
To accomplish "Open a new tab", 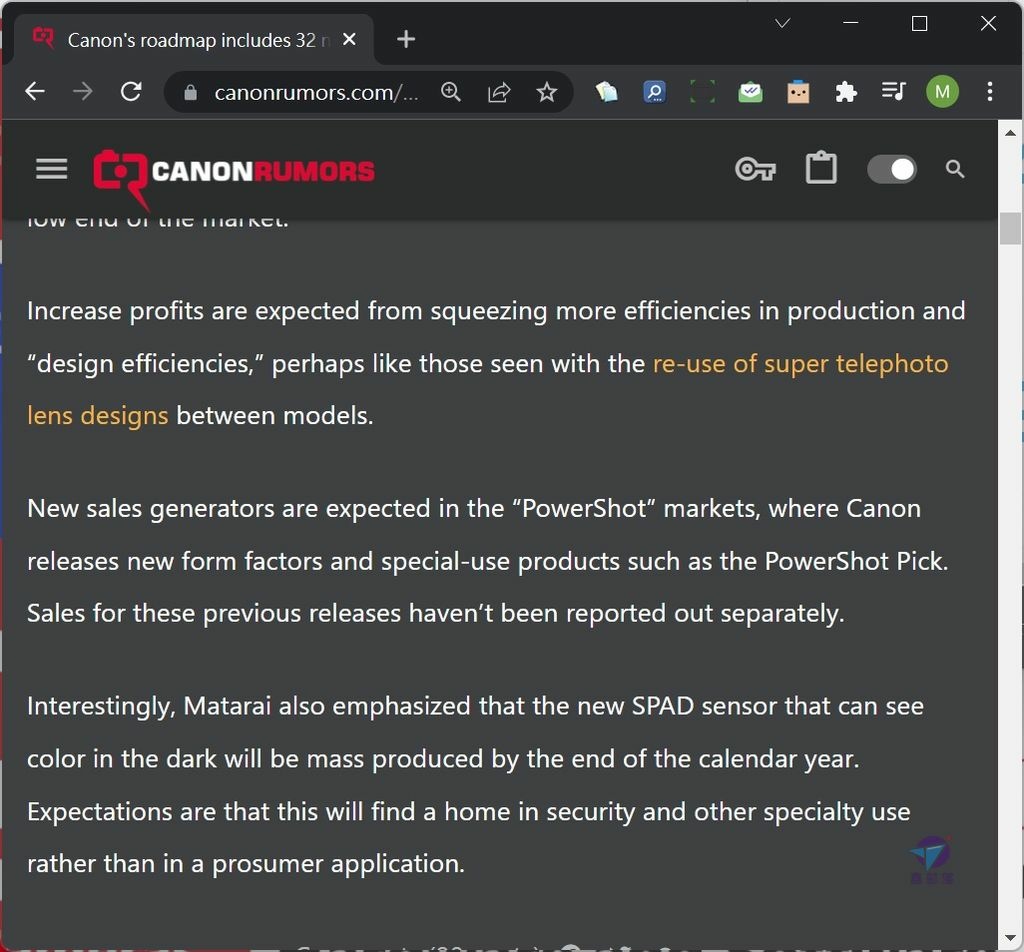I will click(x=406, y=39).
